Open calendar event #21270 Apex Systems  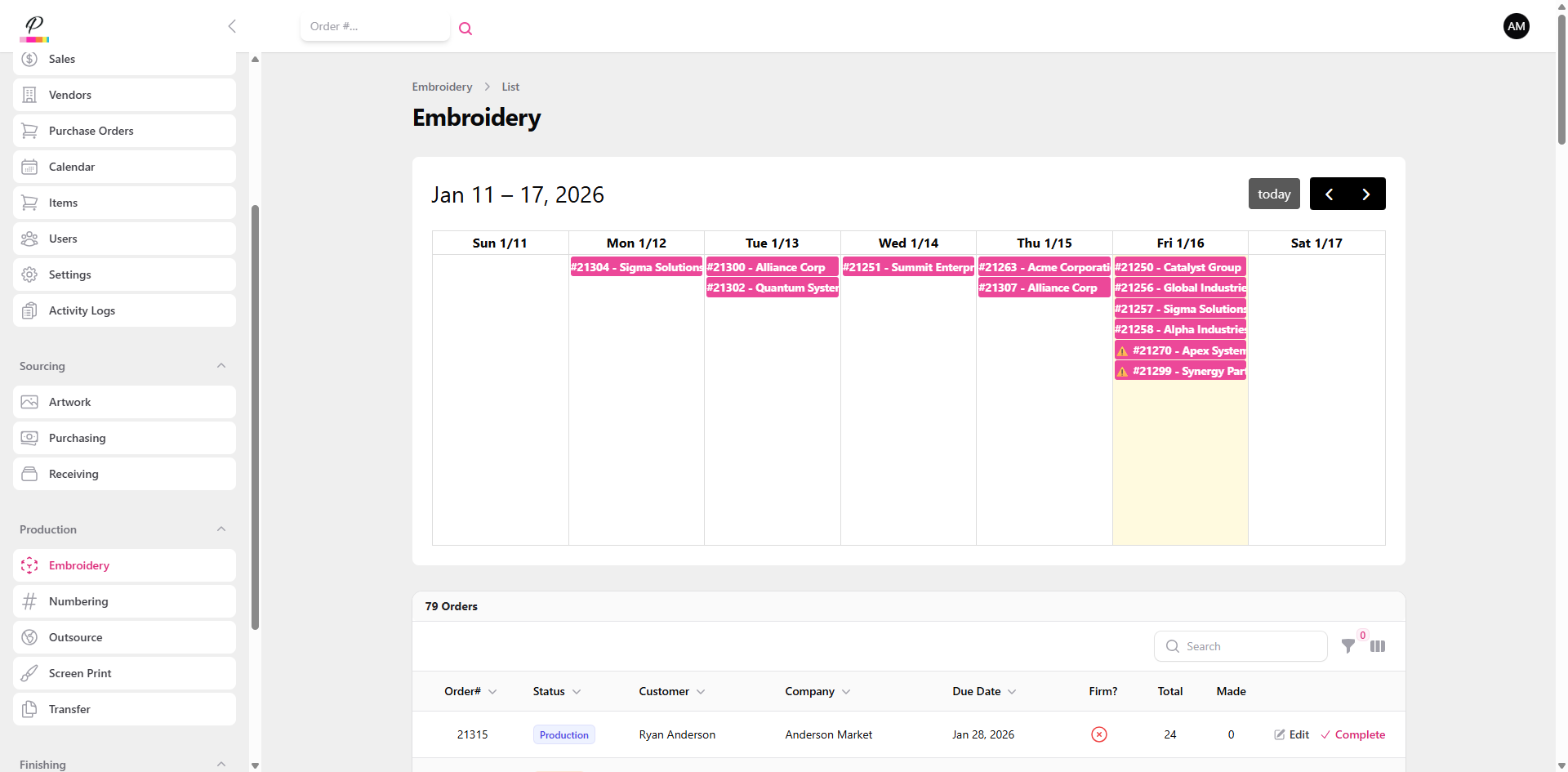pyautogui.click(x=1181, y=350)
